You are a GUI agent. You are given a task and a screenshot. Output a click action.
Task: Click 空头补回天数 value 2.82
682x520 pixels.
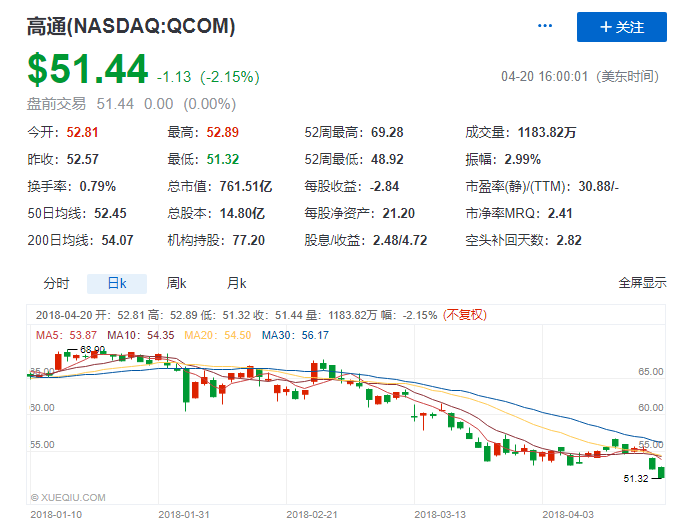(x=569, y=240)
